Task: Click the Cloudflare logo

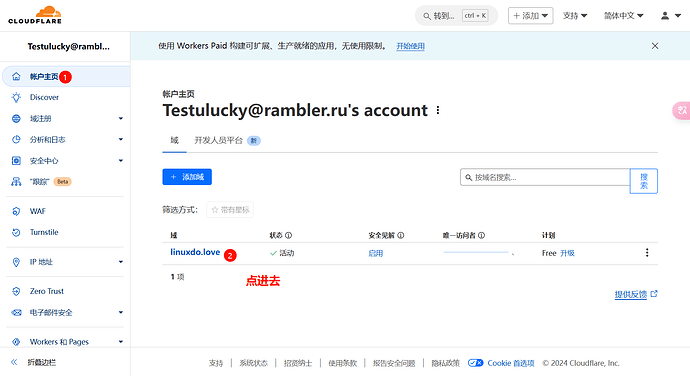Action: click(x=35, y=15)
